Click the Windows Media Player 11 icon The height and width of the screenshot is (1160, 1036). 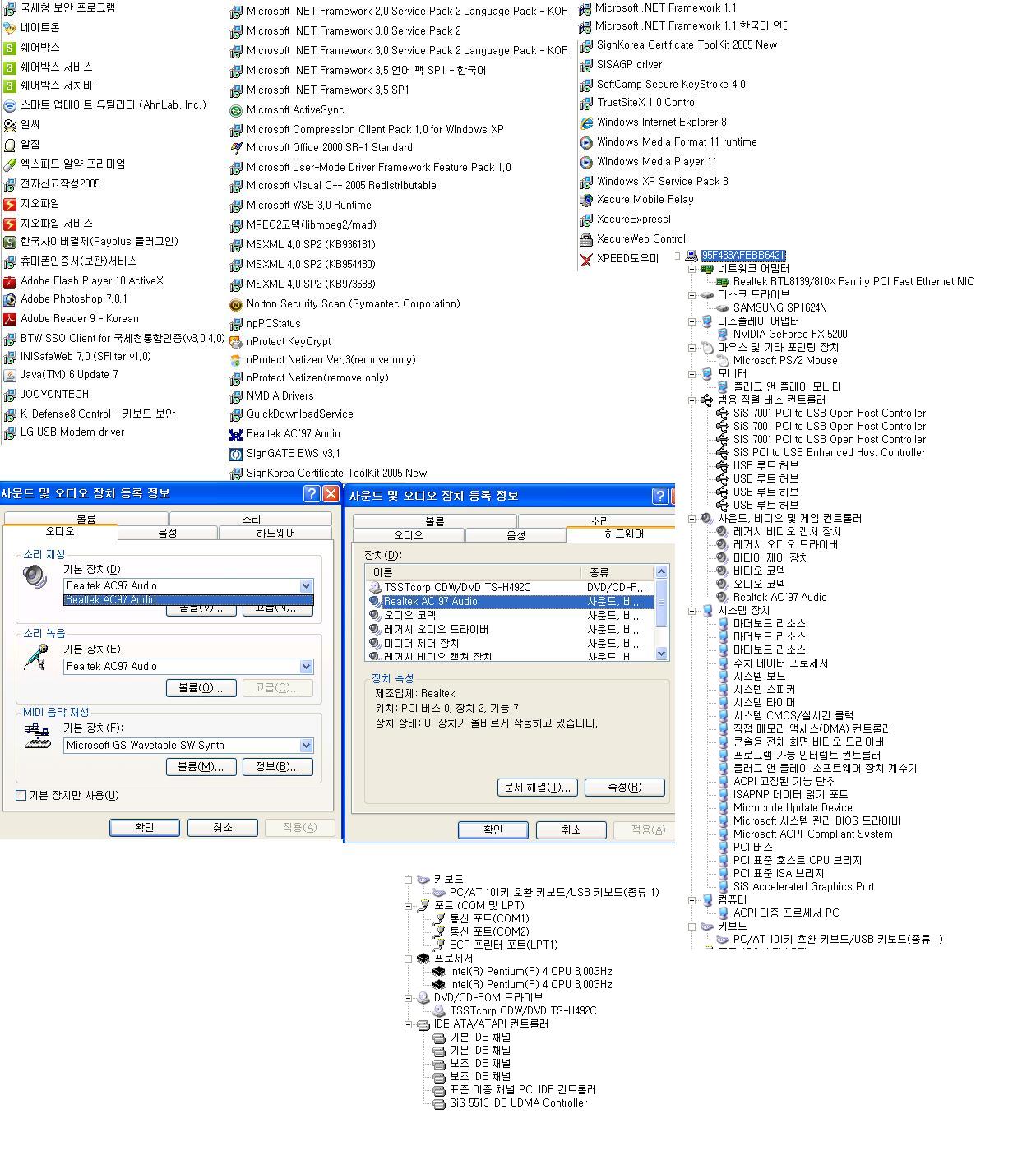(x=586, y=162)
